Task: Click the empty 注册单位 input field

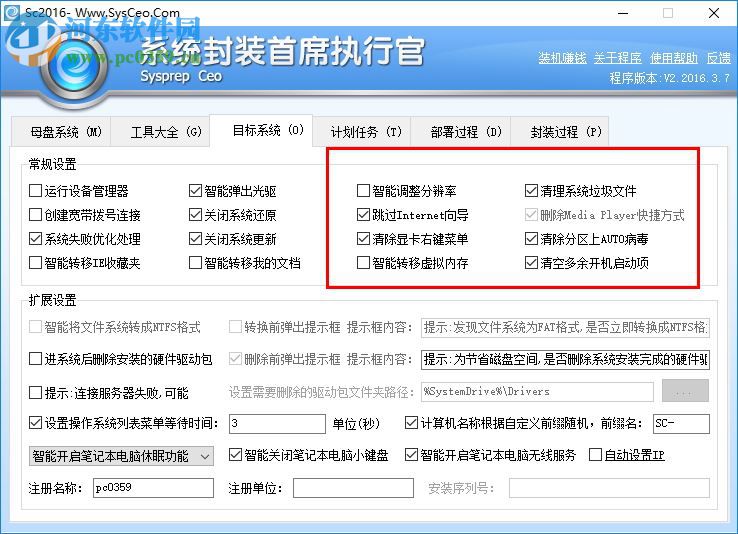Action: [353, 488]
